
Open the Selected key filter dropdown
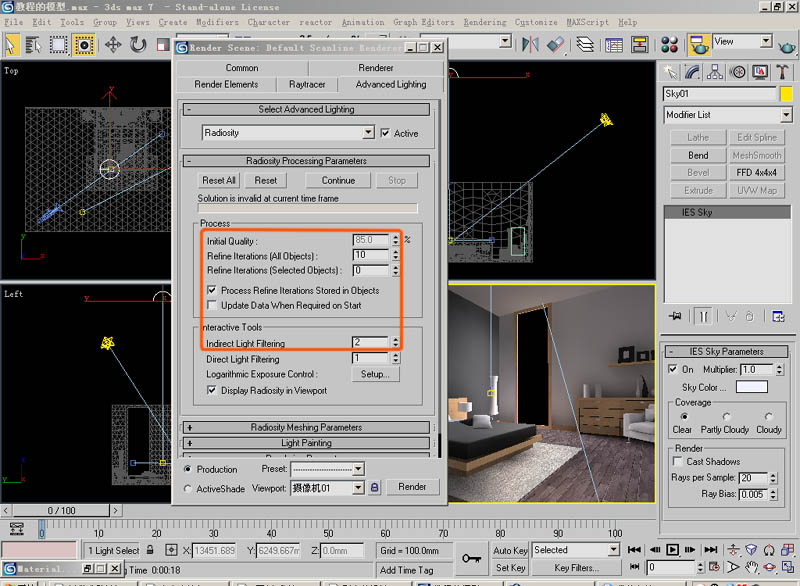point(614,549)
